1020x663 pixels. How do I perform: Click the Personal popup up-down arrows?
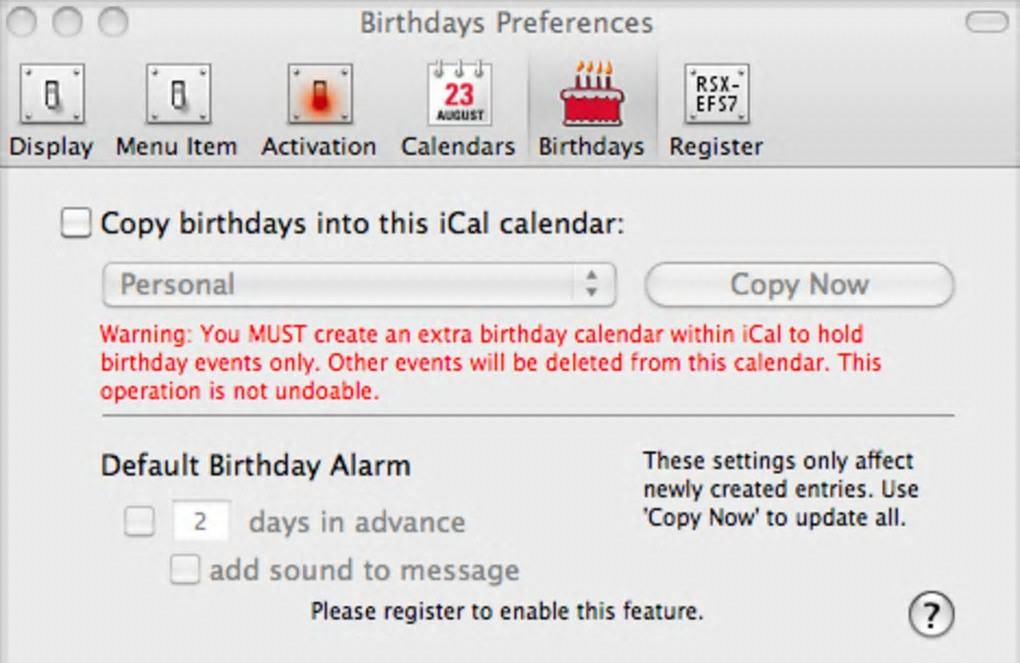591,285
